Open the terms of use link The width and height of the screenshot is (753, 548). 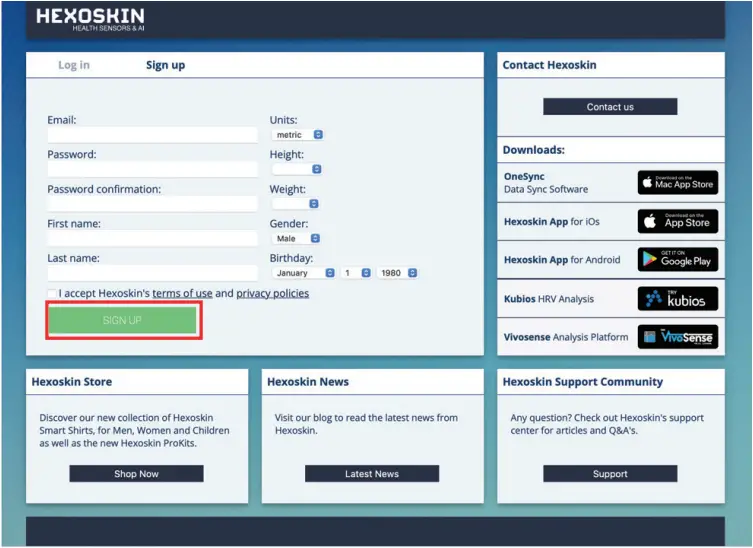click(182, 293)
